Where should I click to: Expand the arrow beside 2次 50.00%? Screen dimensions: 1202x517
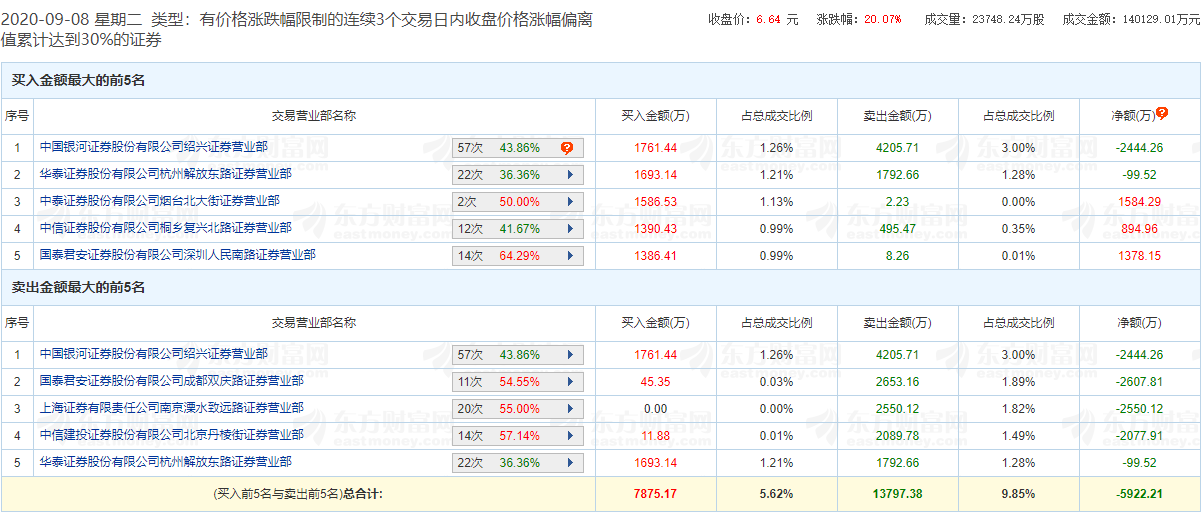570,202
